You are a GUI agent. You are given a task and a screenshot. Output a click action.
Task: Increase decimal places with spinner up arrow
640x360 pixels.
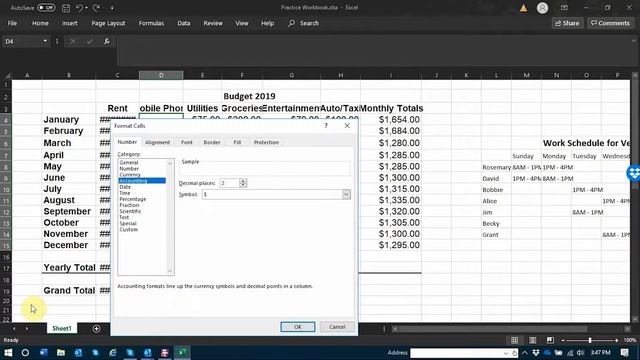(243, 181)
